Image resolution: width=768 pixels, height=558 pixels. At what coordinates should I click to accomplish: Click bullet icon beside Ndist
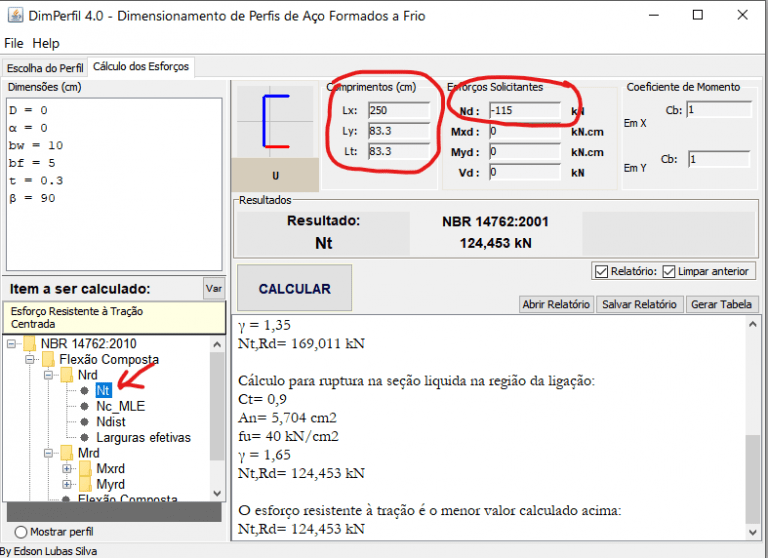(85, 422)
